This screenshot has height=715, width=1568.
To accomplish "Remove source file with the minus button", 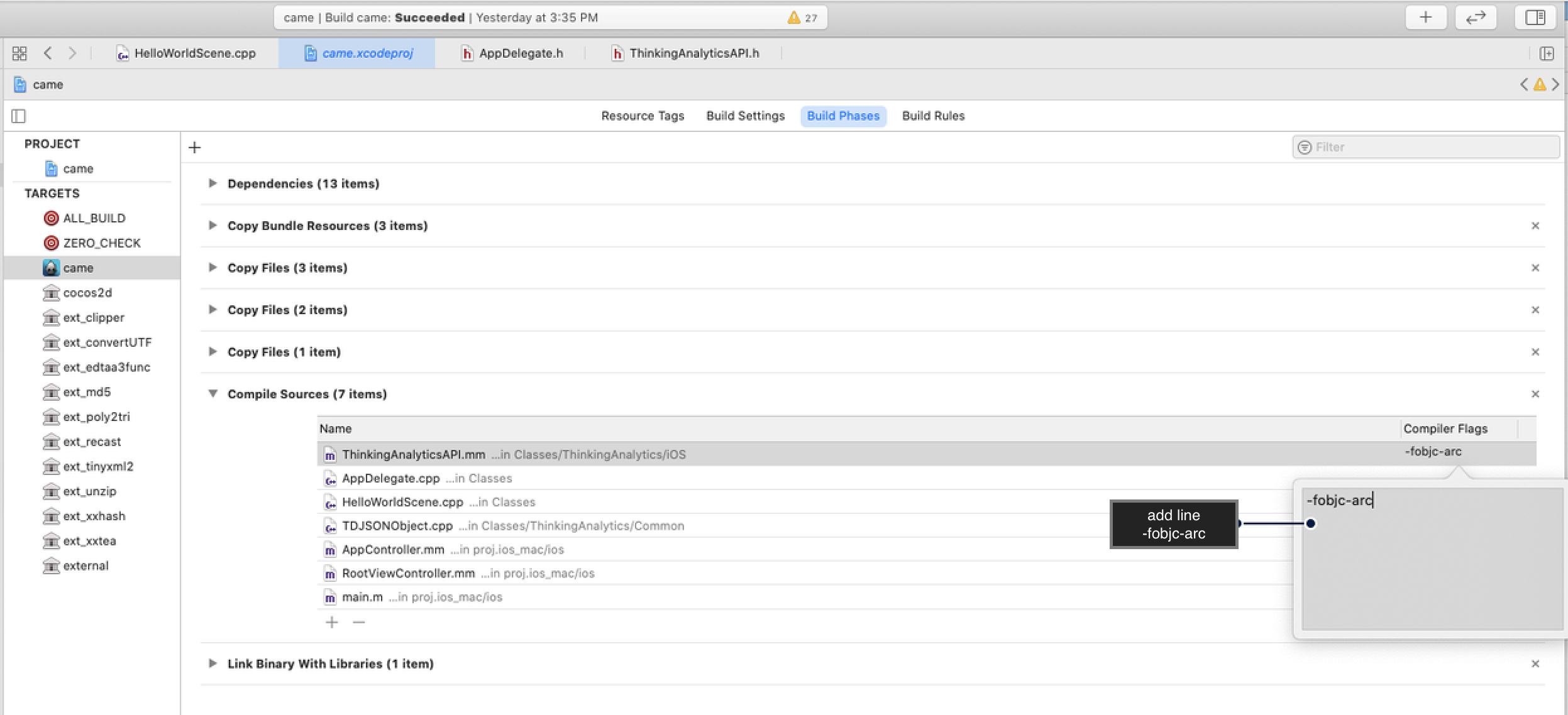I will (x=359, y=622).
